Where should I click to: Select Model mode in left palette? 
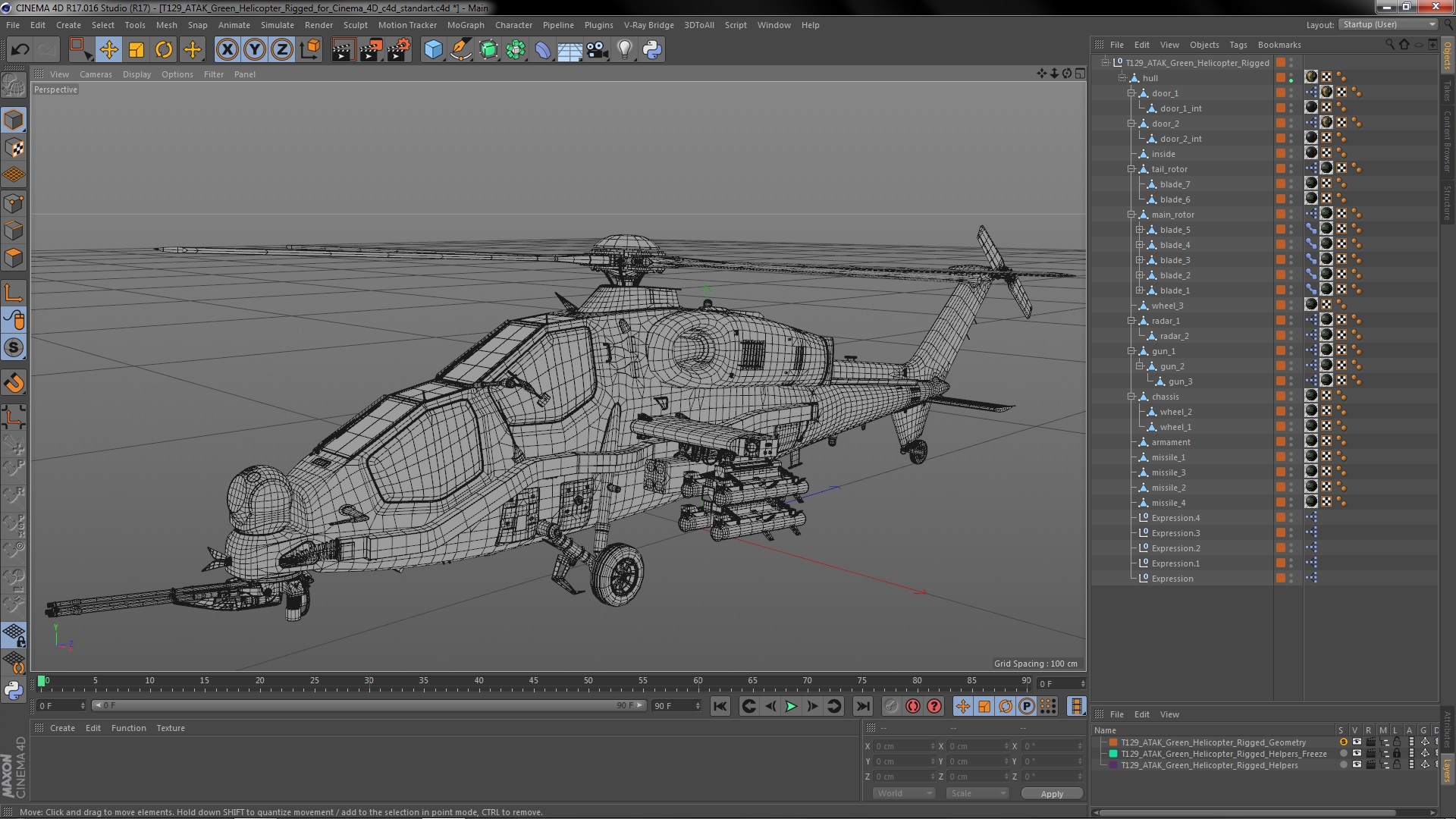[x=14, y=120]
